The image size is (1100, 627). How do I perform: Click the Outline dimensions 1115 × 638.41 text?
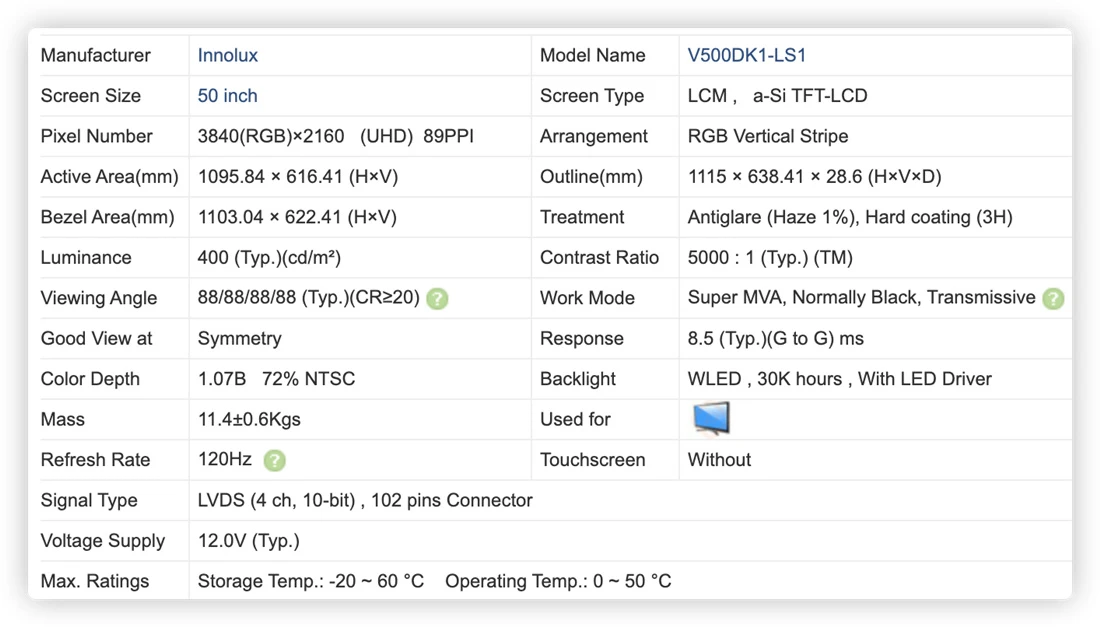point(814,177)
